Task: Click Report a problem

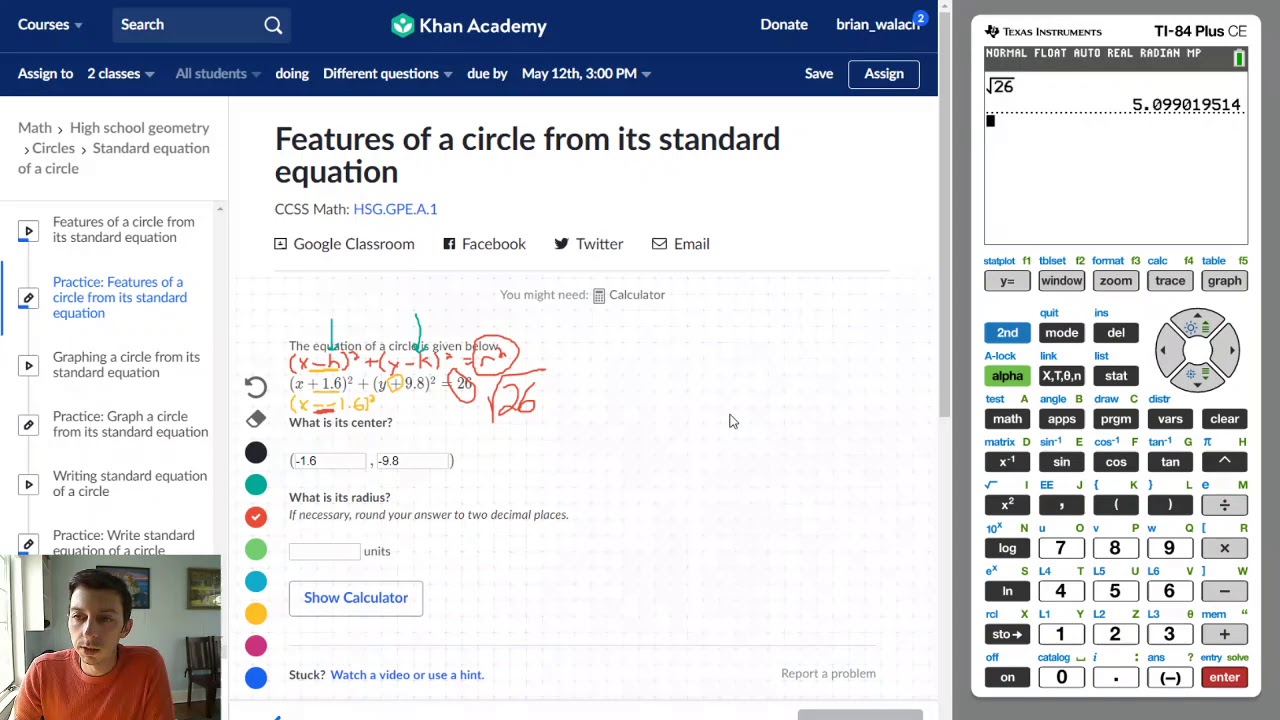Action: (x=828, y=674)
